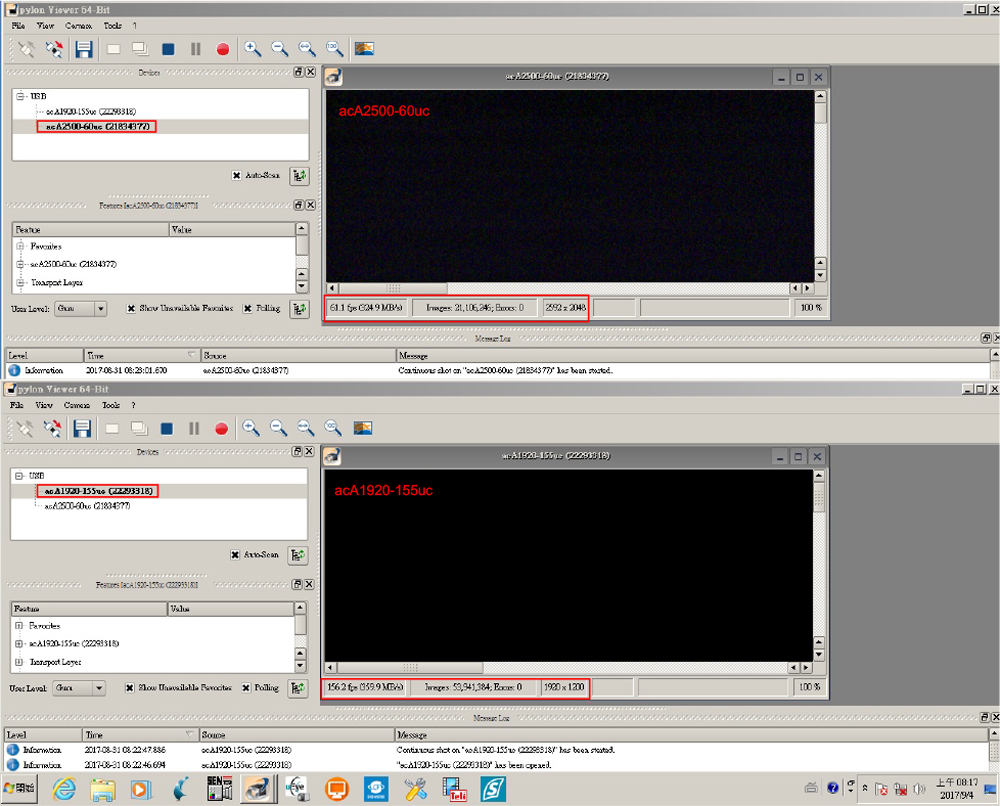Toggle Polling checkbox in the lower window
The image size is (1000, 806).
pyautogui.click(x=246, y=688)
